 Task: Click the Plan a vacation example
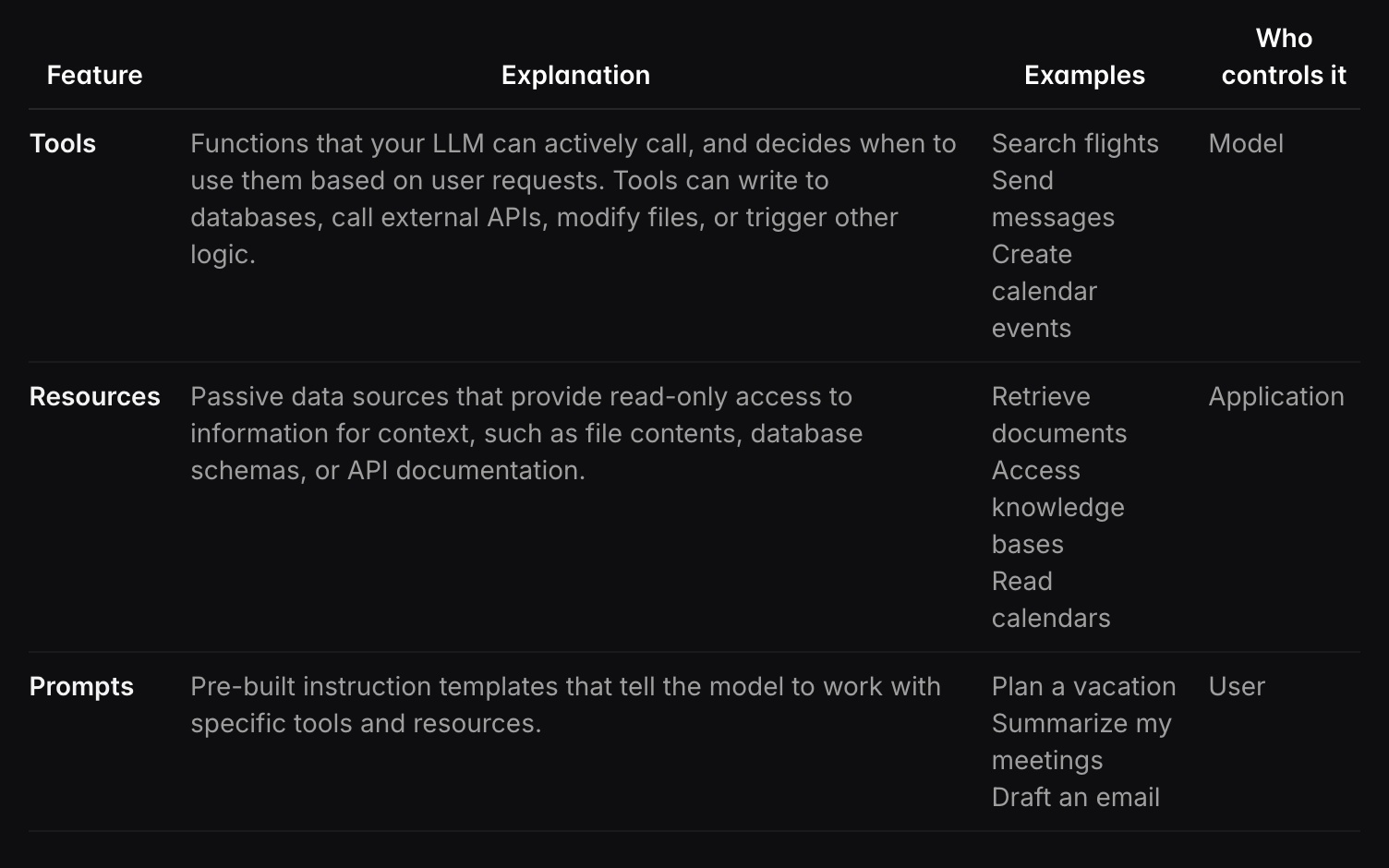(x=1083, y=686)
